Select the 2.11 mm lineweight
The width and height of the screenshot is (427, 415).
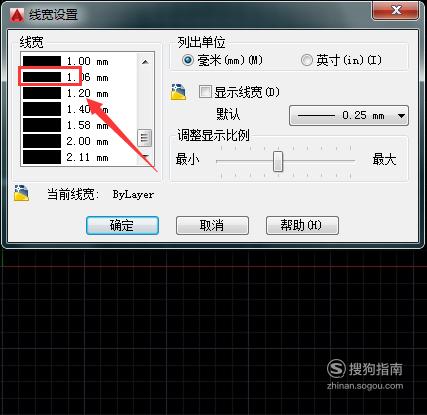click(x=79, y=157)
